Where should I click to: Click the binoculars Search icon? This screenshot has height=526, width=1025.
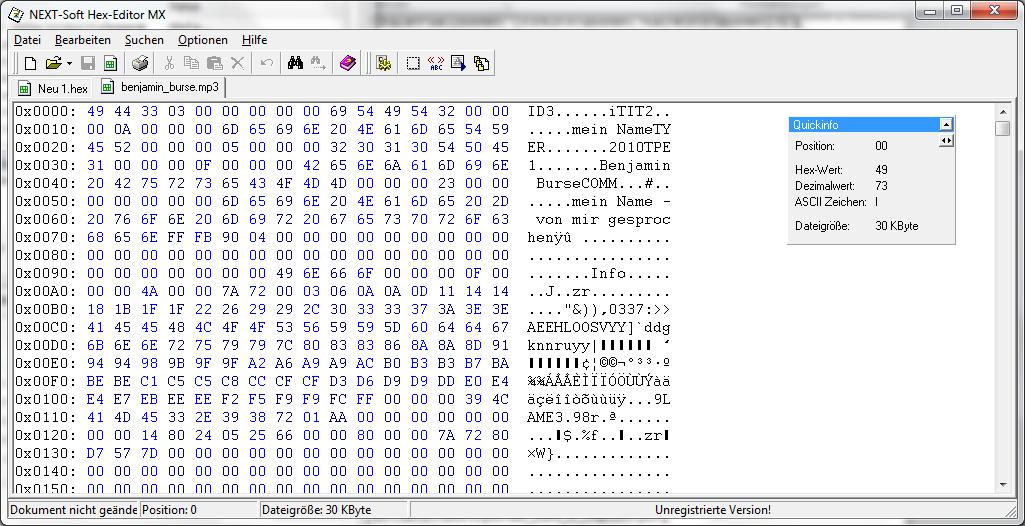295,63
